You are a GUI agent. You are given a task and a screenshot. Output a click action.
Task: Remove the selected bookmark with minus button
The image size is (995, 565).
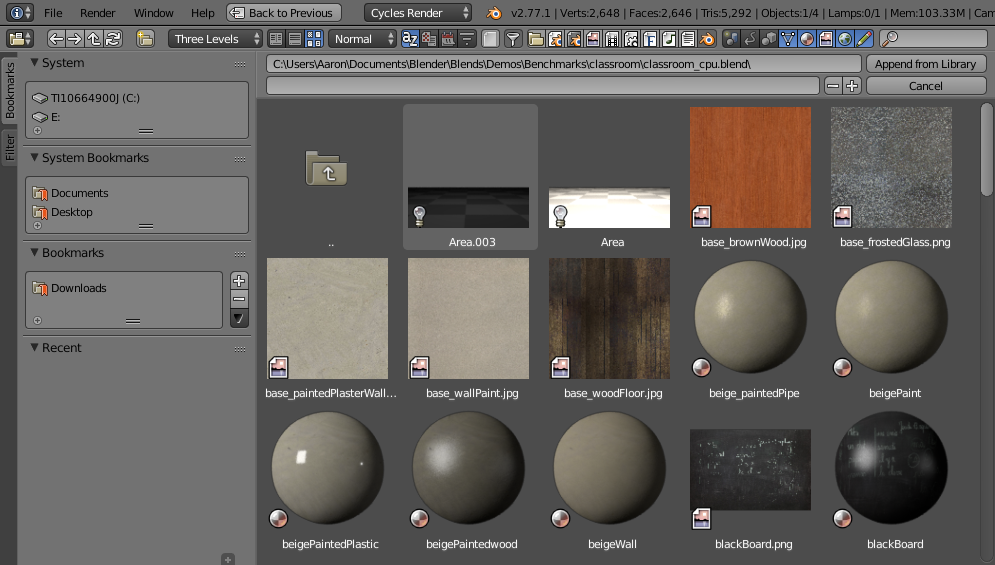(x=239, y=299)
